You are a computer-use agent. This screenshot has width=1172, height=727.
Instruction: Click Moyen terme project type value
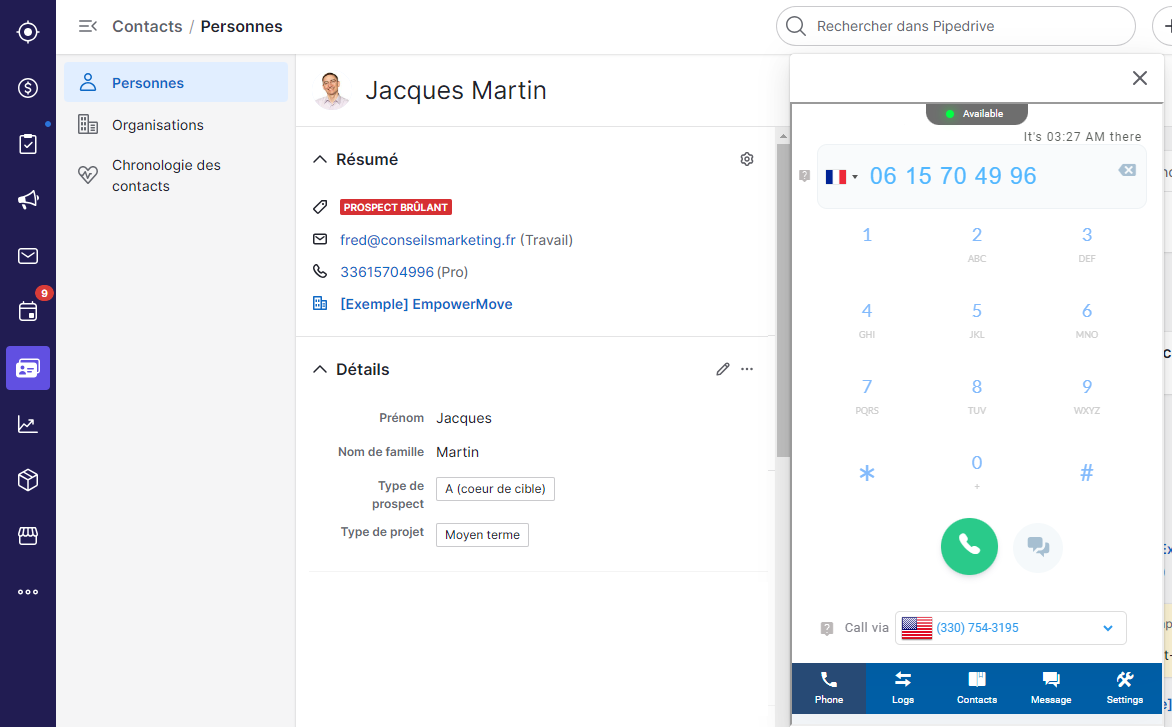pyautogui.click(x=482, y=535)
